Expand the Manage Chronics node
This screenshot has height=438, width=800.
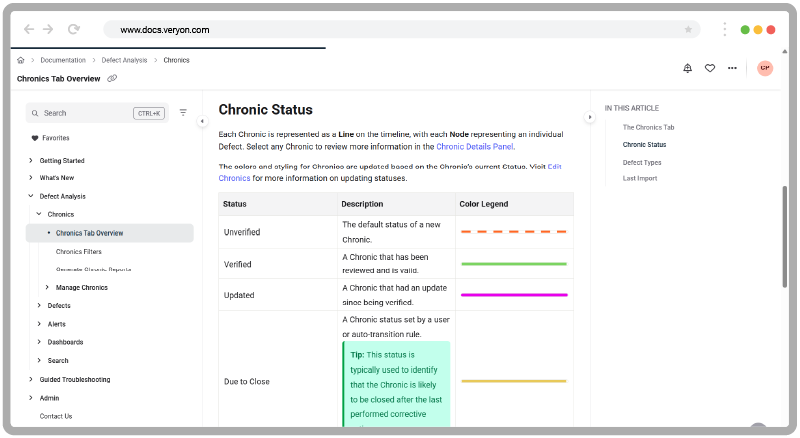coord(47,287)
